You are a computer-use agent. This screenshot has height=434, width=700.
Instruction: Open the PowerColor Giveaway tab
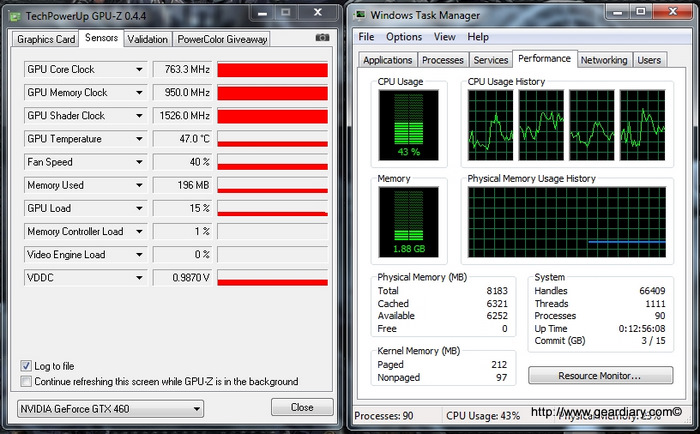tap(222, 39)
